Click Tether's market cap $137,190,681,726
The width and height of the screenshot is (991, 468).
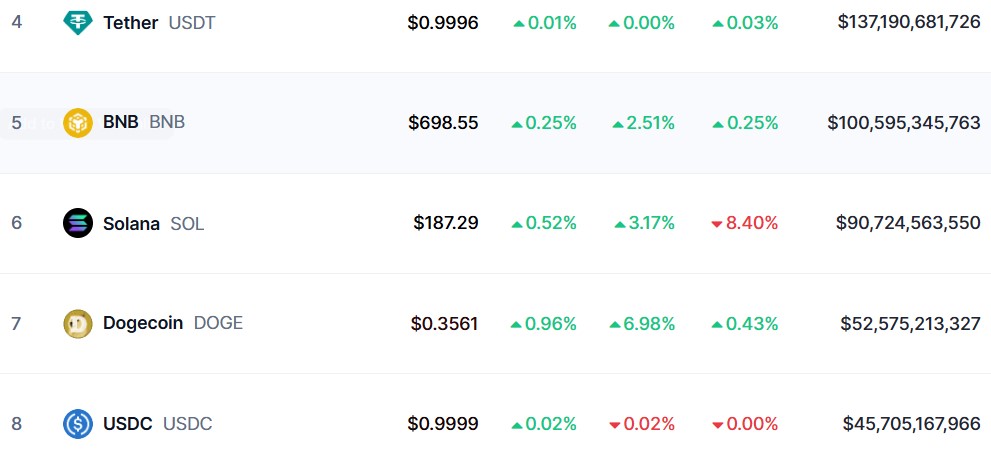point(909,22)
